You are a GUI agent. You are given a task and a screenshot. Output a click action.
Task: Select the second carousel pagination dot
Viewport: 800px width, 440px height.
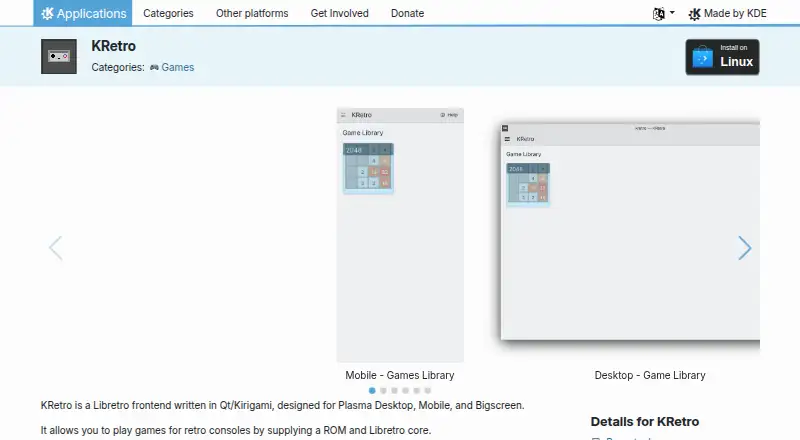(383, 390)
